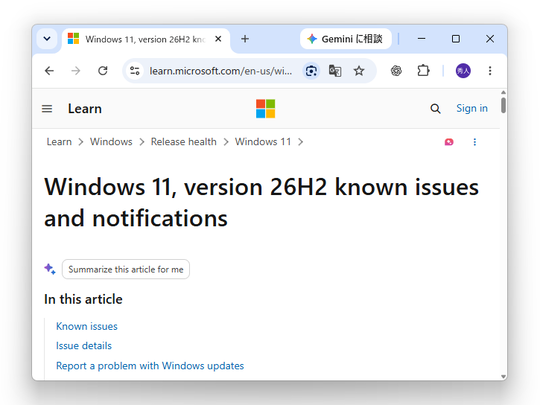The image size is (540, 405).
Task: Open Google Lens search icon
Action: (311, 71)
